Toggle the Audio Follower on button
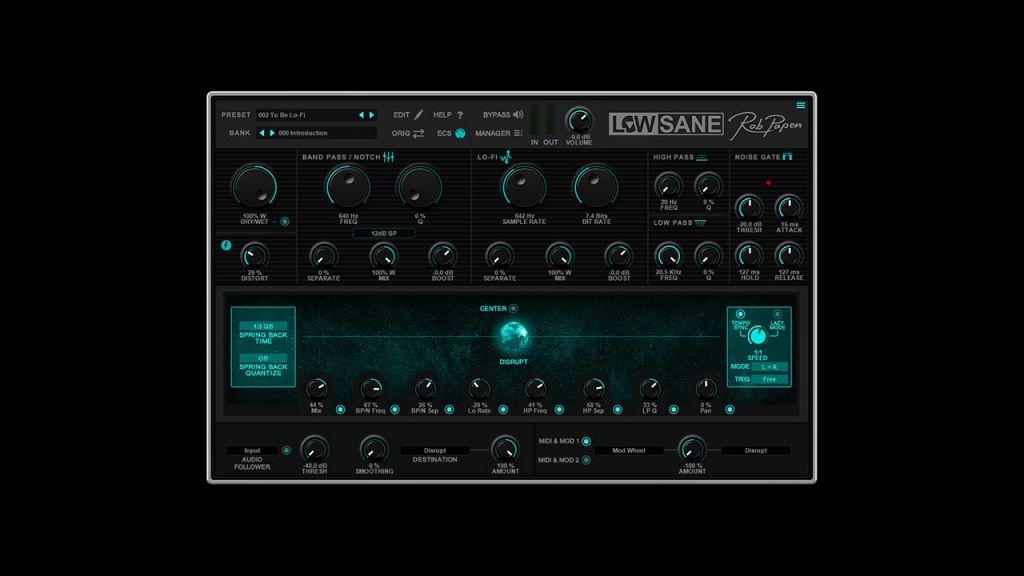Image resolution: width=1024 pixels, height=576 pixels. (x=286, y=451)
